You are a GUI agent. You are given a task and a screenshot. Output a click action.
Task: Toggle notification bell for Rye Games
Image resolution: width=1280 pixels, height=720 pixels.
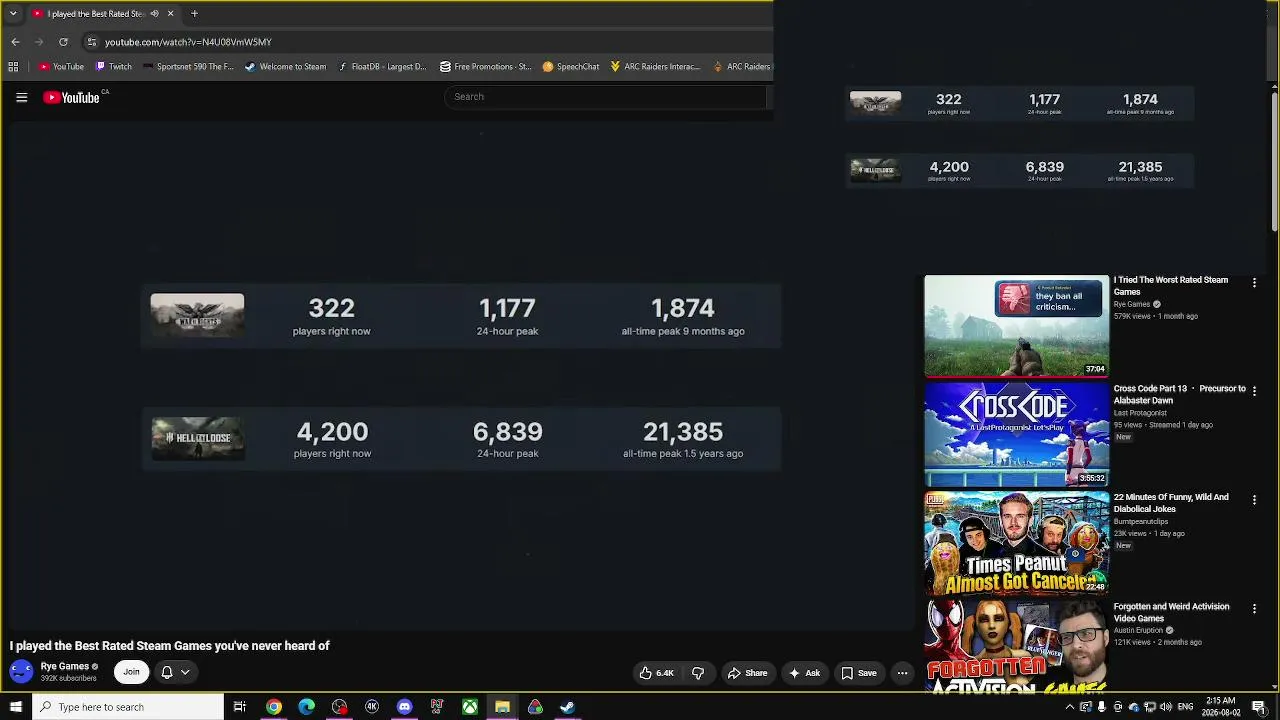[x=174, y=672]
